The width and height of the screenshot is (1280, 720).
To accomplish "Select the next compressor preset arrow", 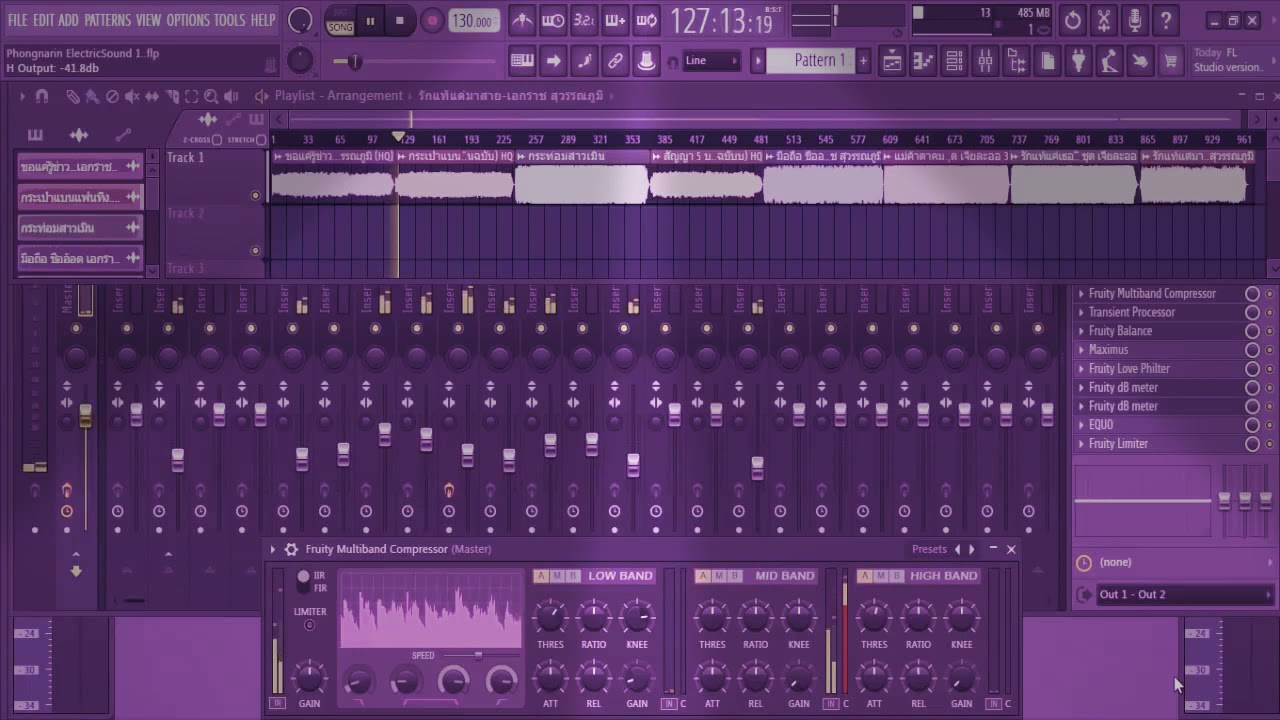I will tap(971, 549).
